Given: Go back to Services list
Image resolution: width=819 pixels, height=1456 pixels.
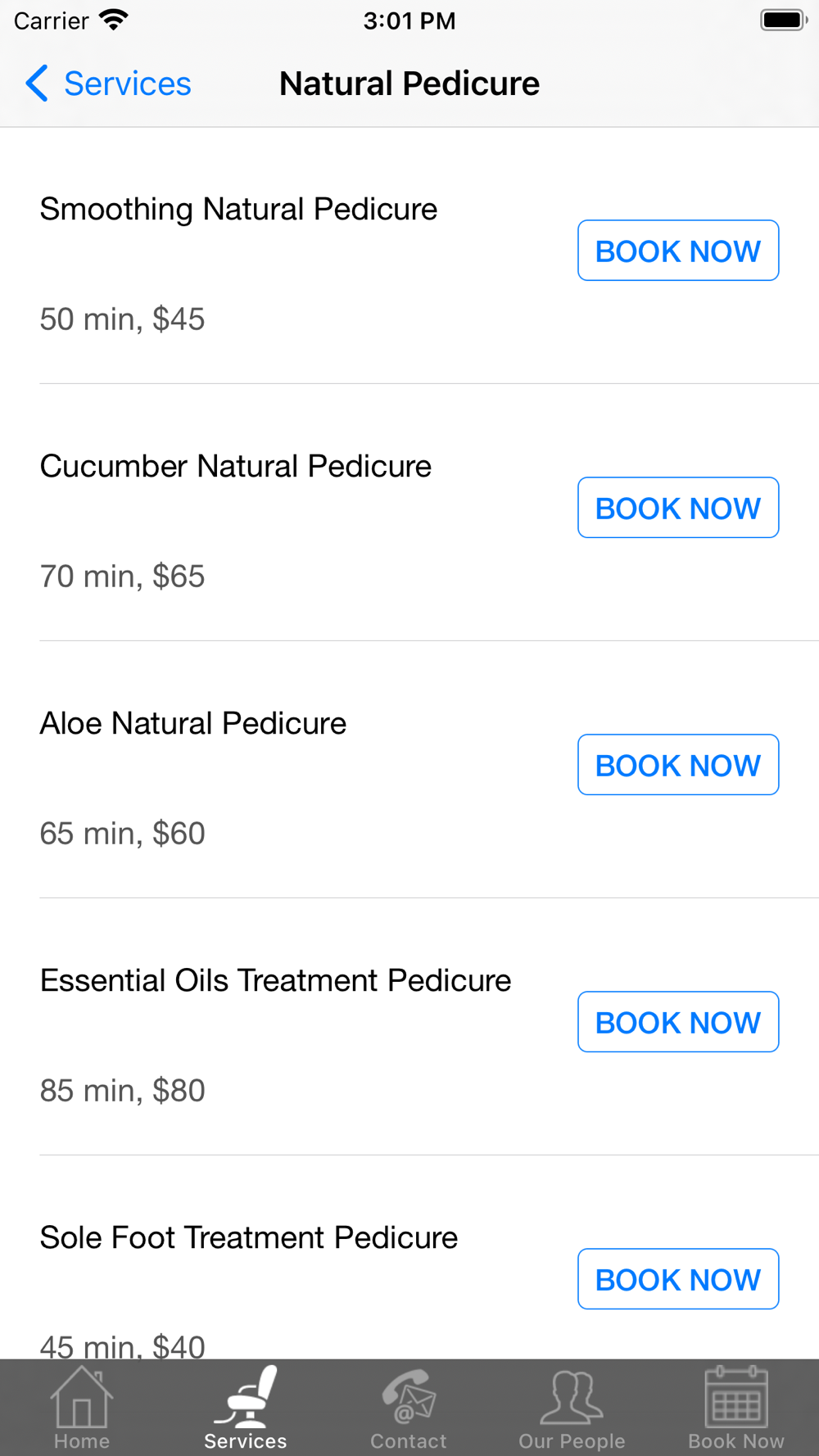Looking at the screenshot, I should (108, 84).
